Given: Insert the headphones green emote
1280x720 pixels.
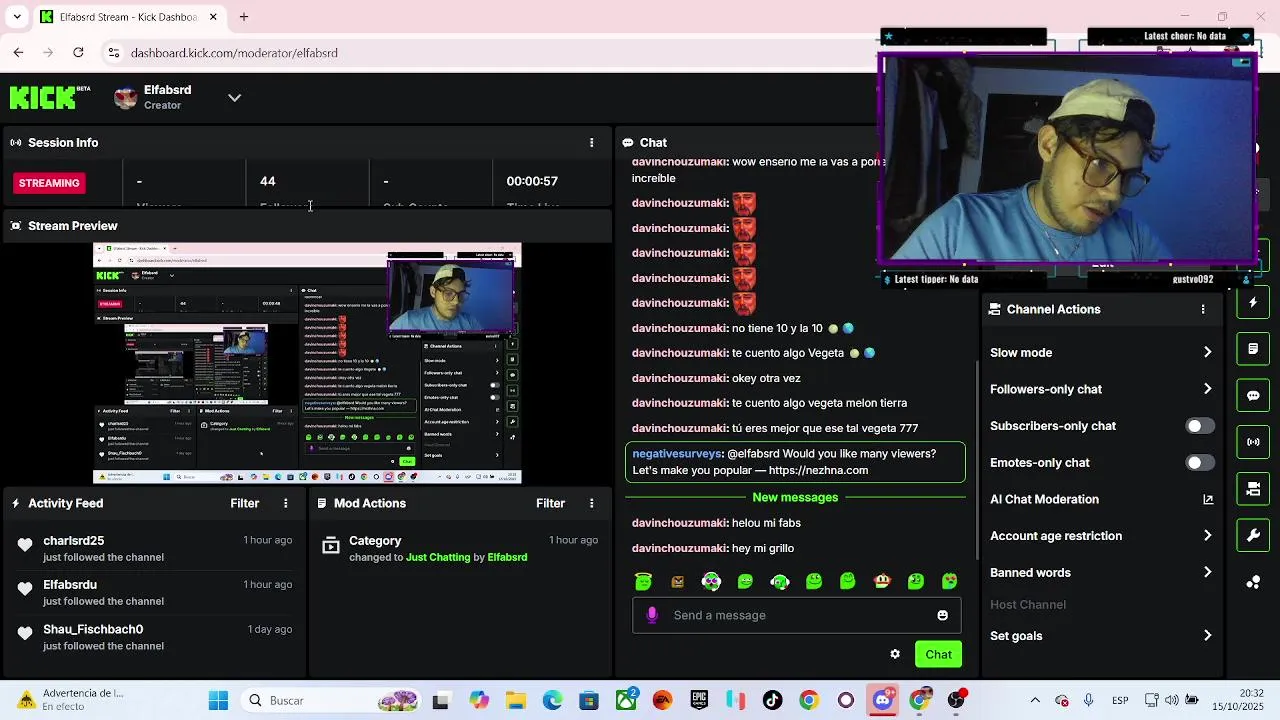Looking at the screenshot, I should pyautogui.click(x=780, y=581).
